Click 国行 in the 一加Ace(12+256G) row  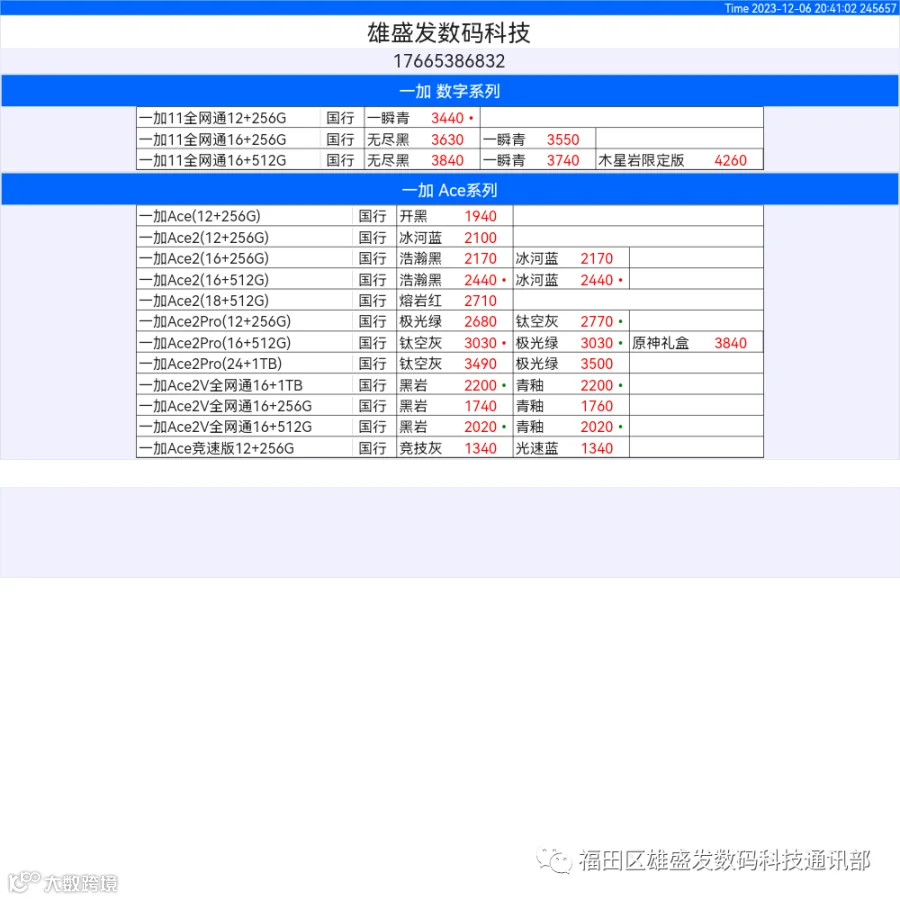point(373,216)
